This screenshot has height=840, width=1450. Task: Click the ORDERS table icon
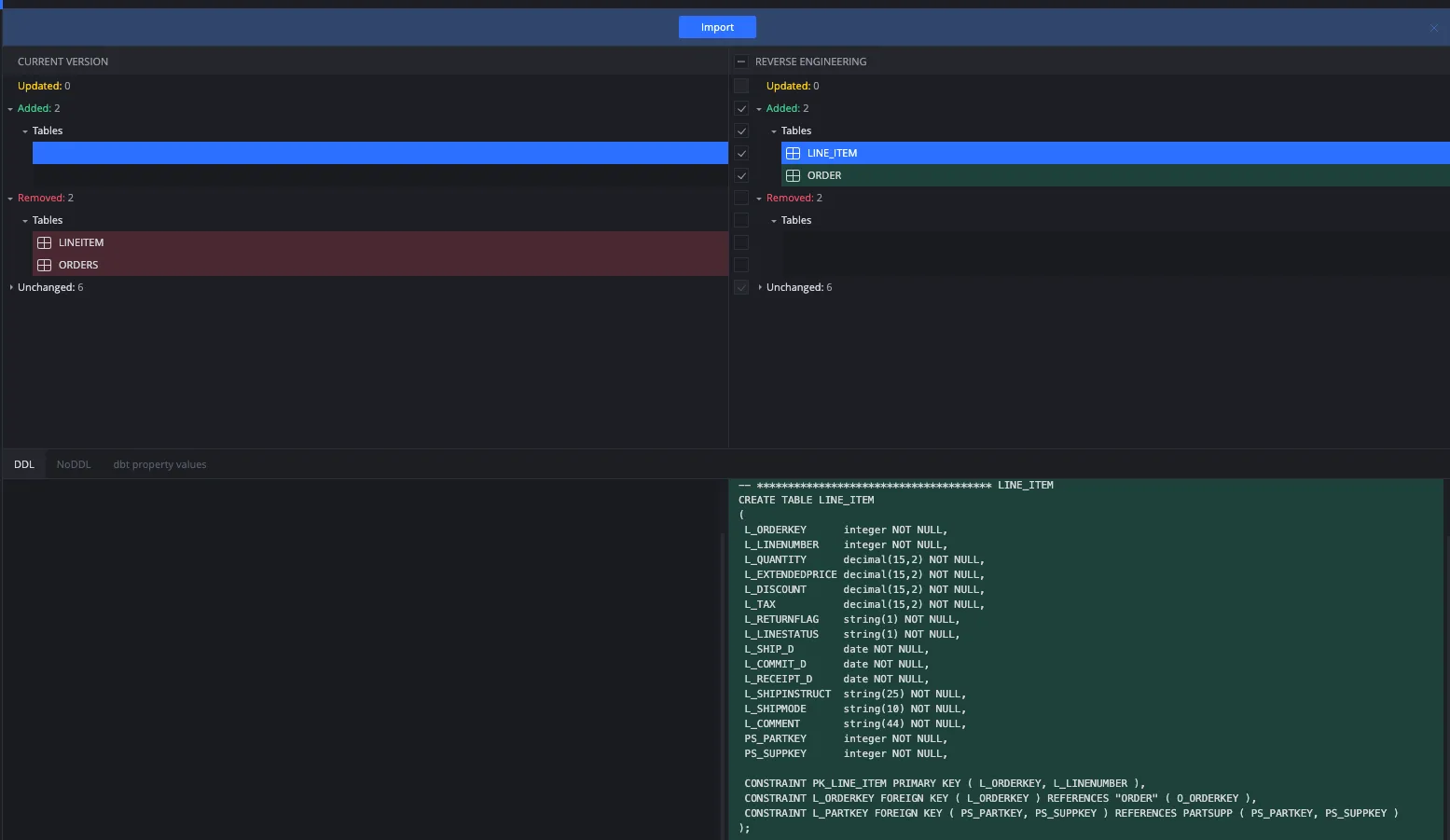click(x=44, y=265)
